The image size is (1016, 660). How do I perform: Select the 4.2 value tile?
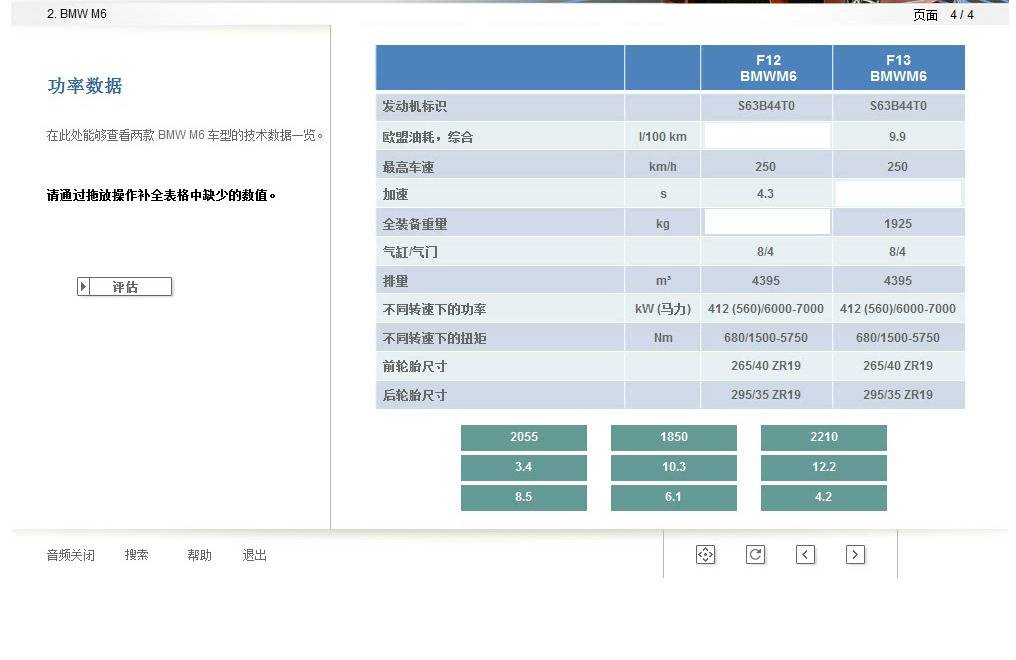point(824,497)
